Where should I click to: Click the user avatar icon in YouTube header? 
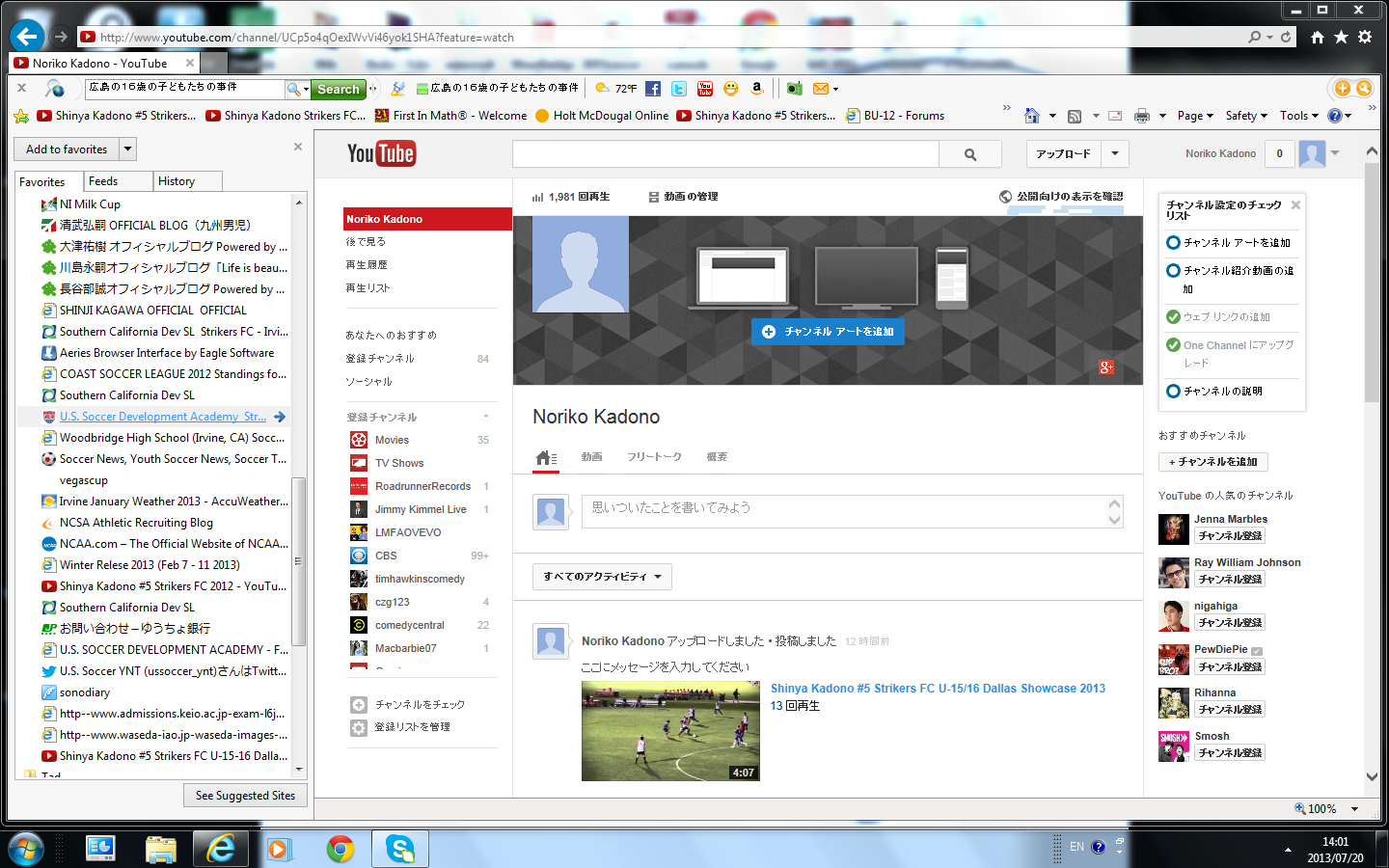[x=1312, y=153]
